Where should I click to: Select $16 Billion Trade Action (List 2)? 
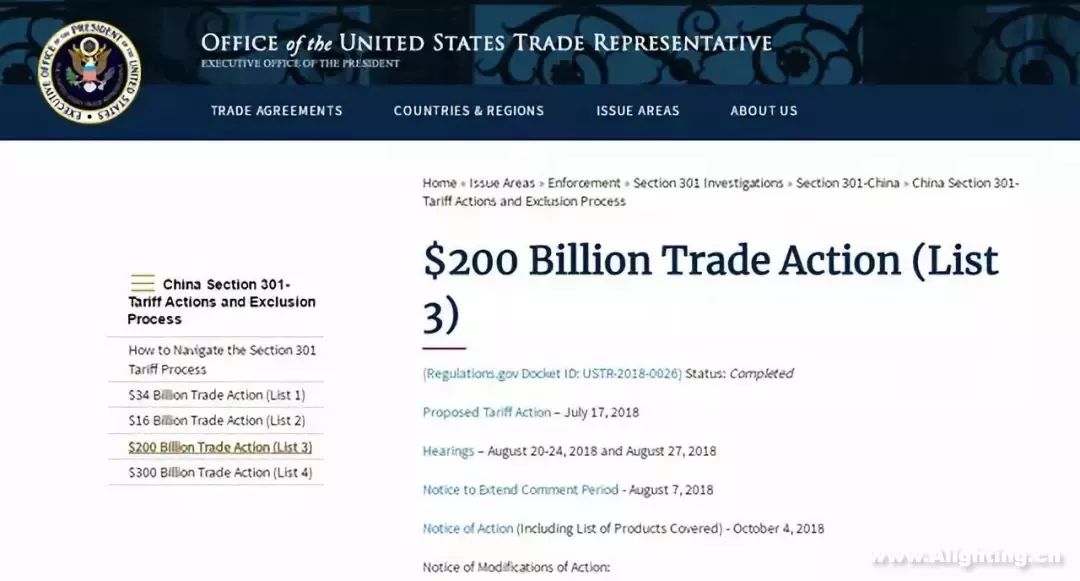tap(216, 421)
